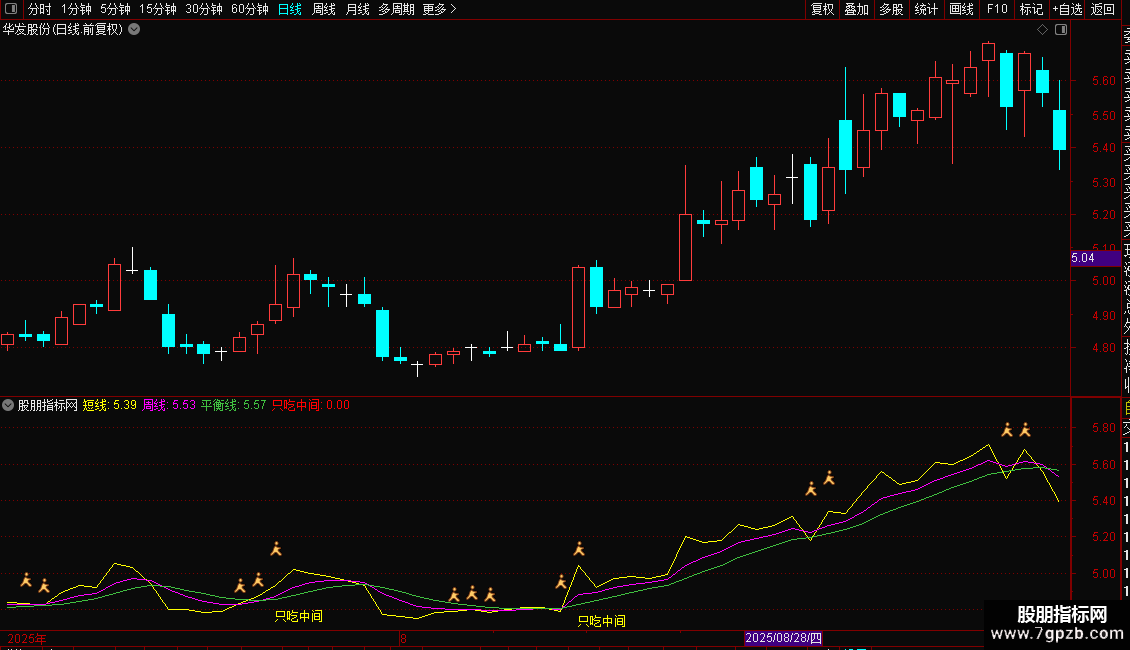Select the 60分钟 period tab

click(250, 9)
